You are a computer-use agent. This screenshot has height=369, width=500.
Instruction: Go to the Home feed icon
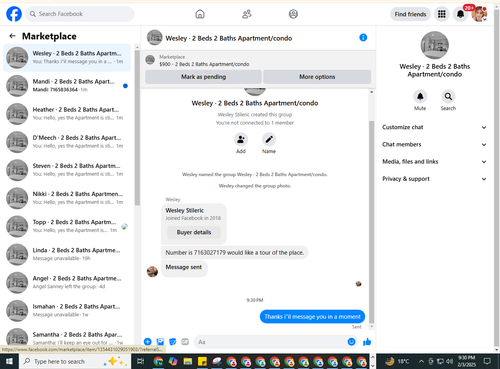200,14
